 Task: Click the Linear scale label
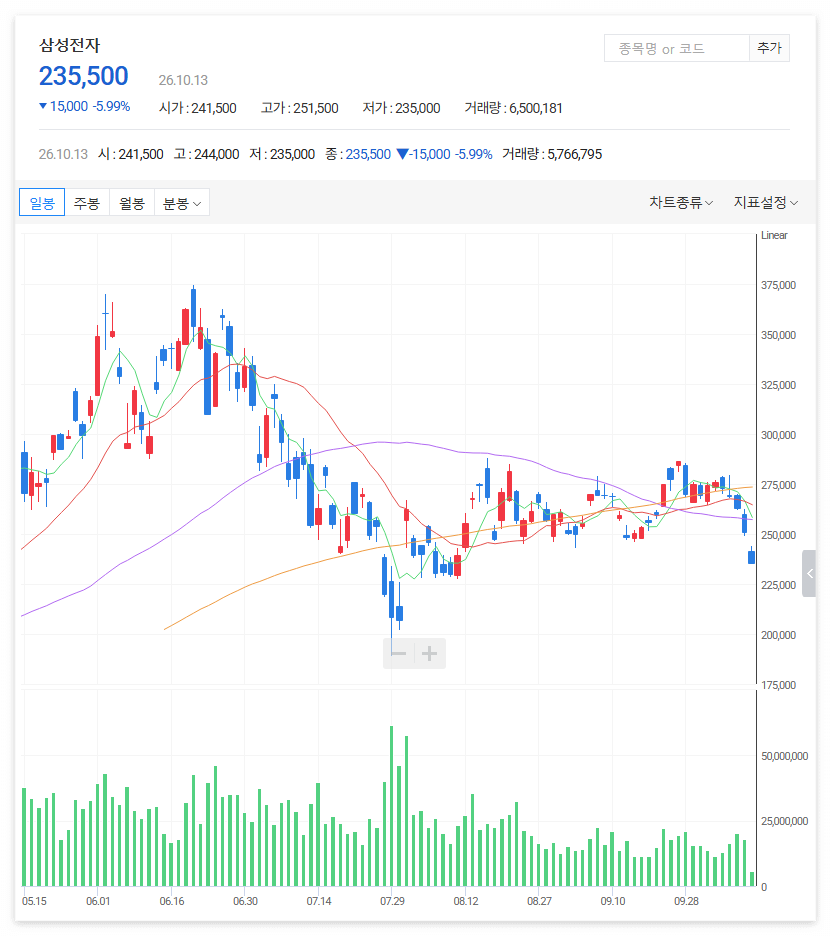[x=774, y=235]
